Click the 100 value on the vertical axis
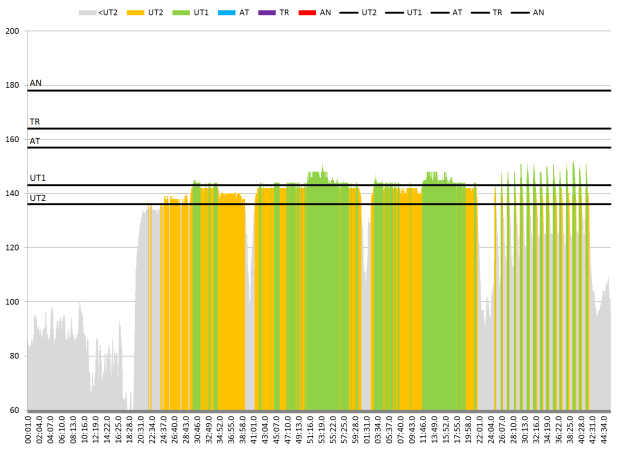Viewport: 620px width, 449px height. tap(13, 302)
